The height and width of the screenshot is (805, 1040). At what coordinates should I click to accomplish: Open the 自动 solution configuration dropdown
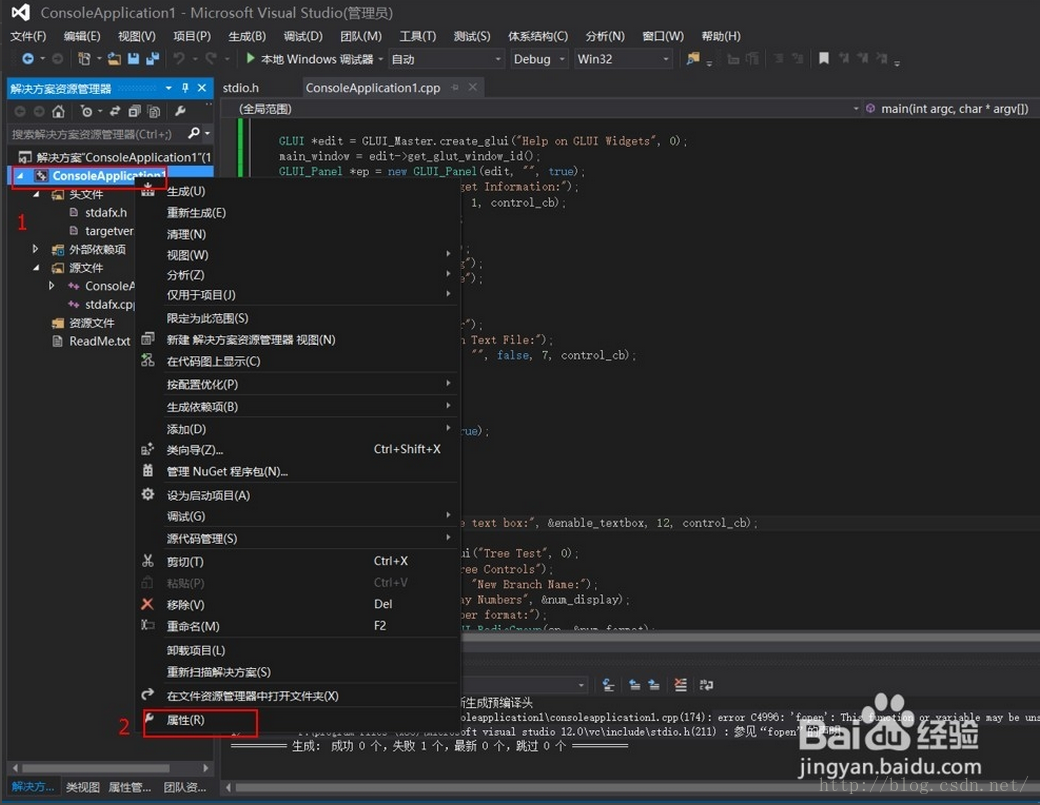tap(446, 59)
